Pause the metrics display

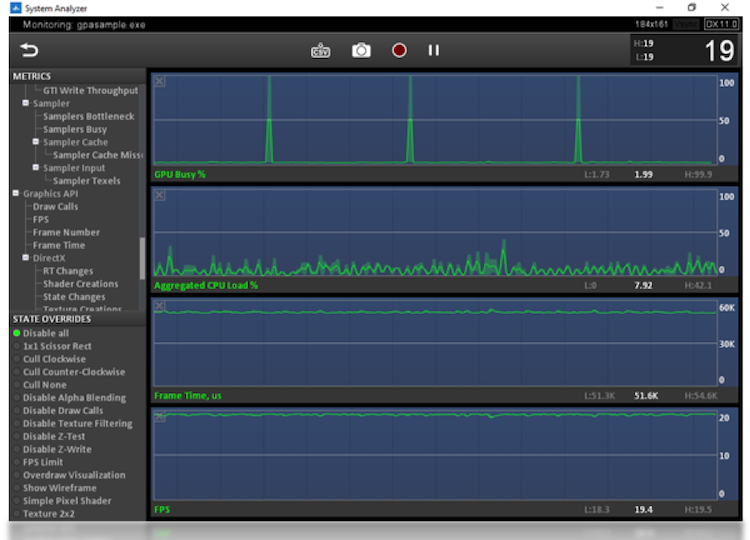434,50
